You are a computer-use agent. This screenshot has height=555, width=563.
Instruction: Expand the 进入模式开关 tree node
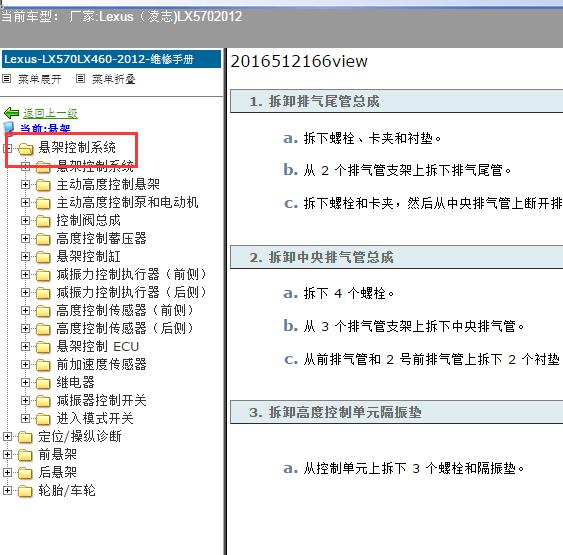(25, 418)
